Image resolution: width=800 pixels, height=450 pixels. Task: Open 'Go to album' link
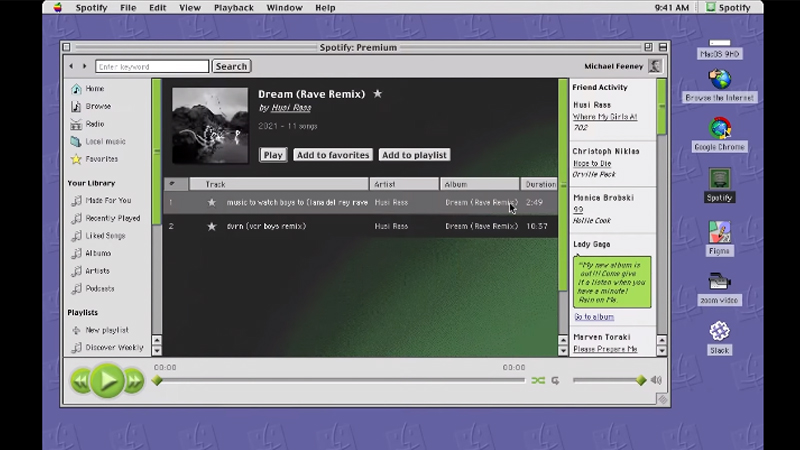click(x=594, y=317)
